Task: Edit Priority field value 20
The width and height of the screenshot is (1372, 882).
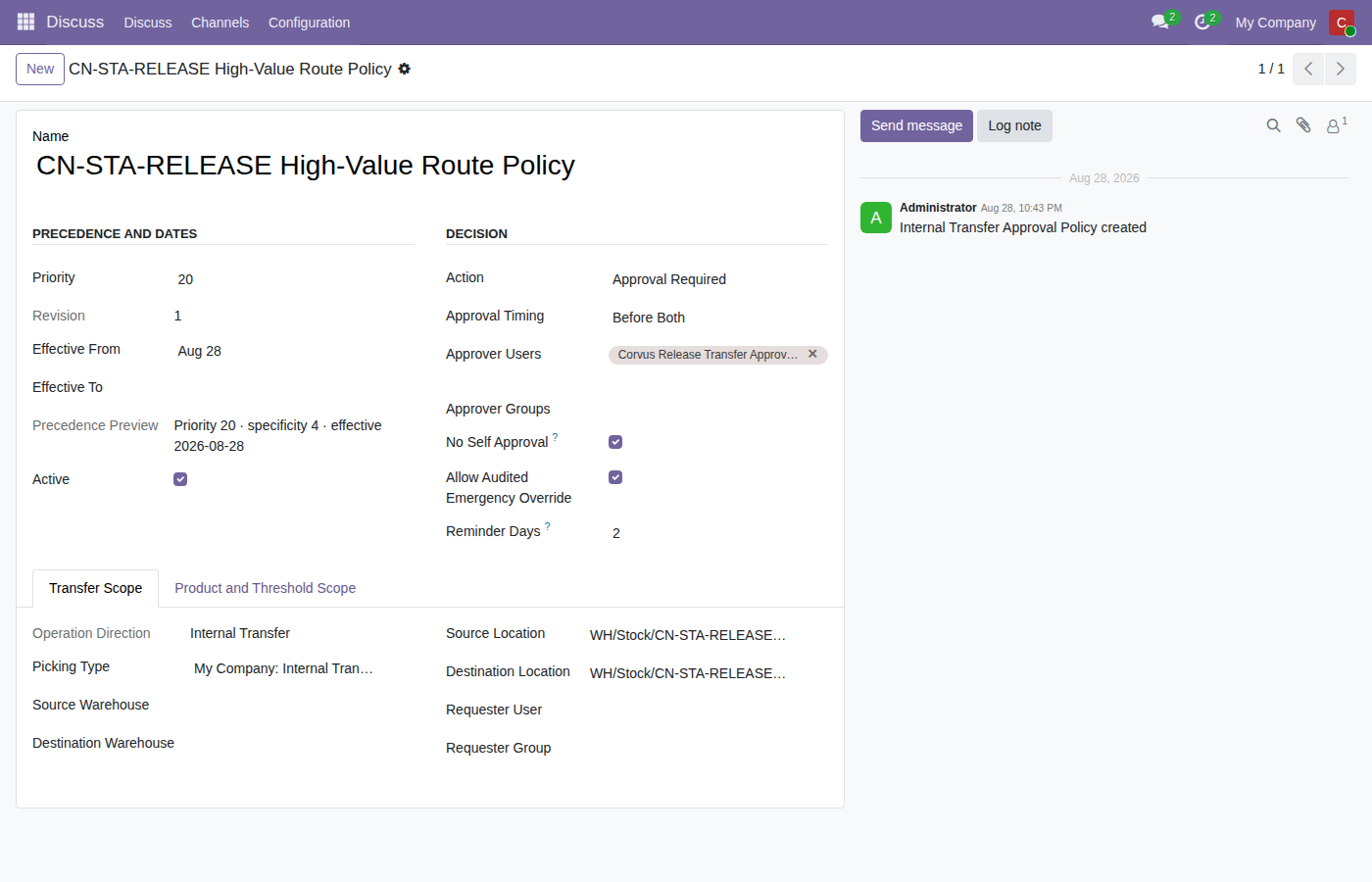Action: 294,279
